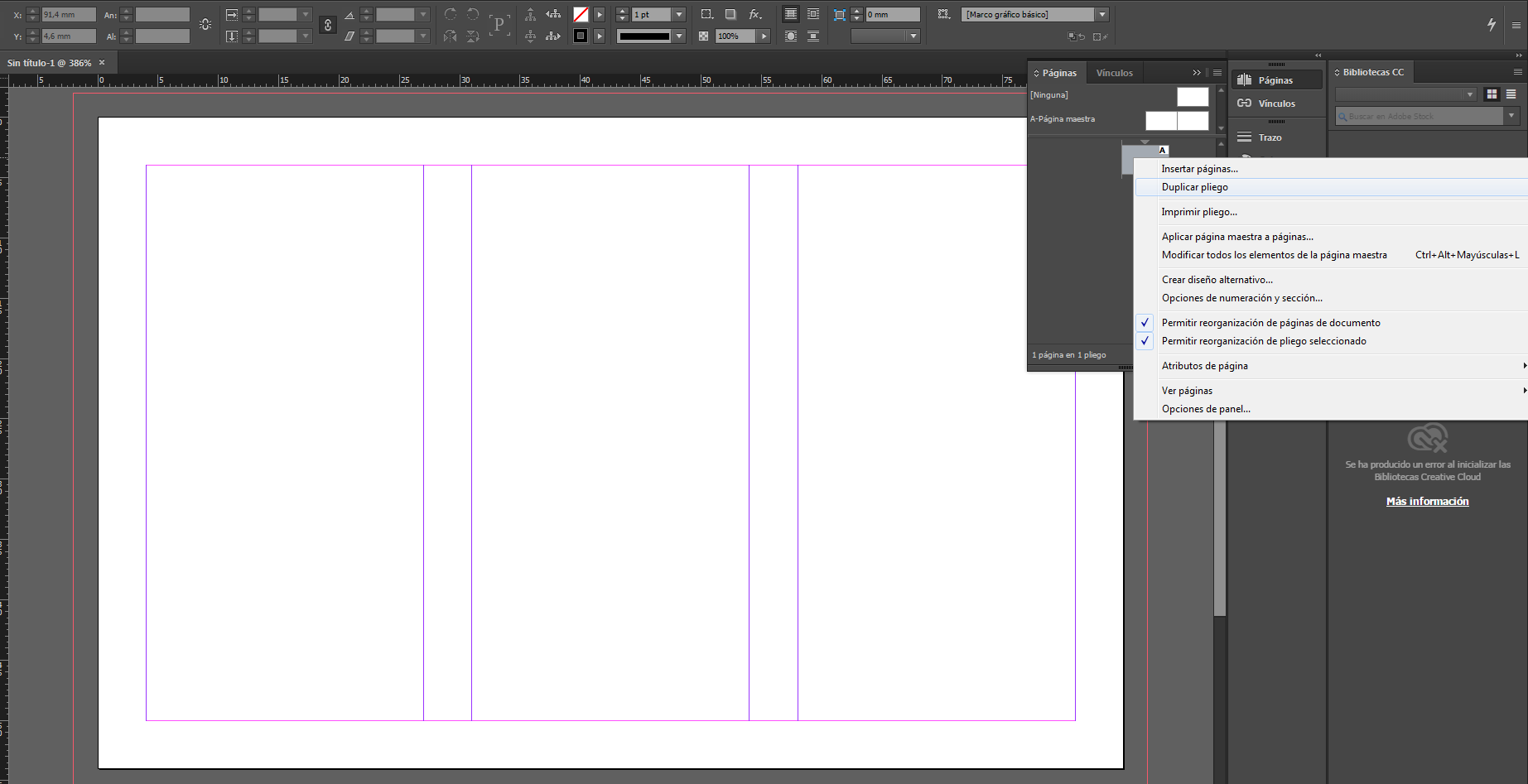Open the stroke swatch flyout arrow

pyautogui.click(x=600, y=36)
